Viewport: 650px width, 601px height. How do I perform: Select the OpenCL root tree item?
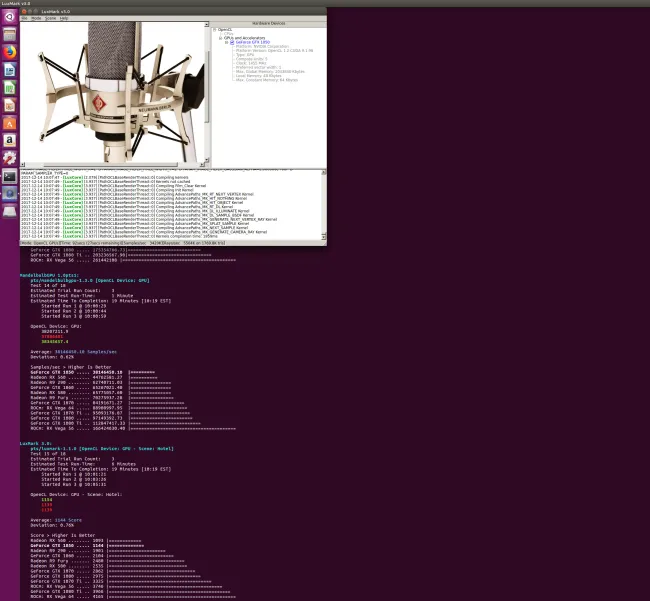pyautogui.click(x=225, y=30)
